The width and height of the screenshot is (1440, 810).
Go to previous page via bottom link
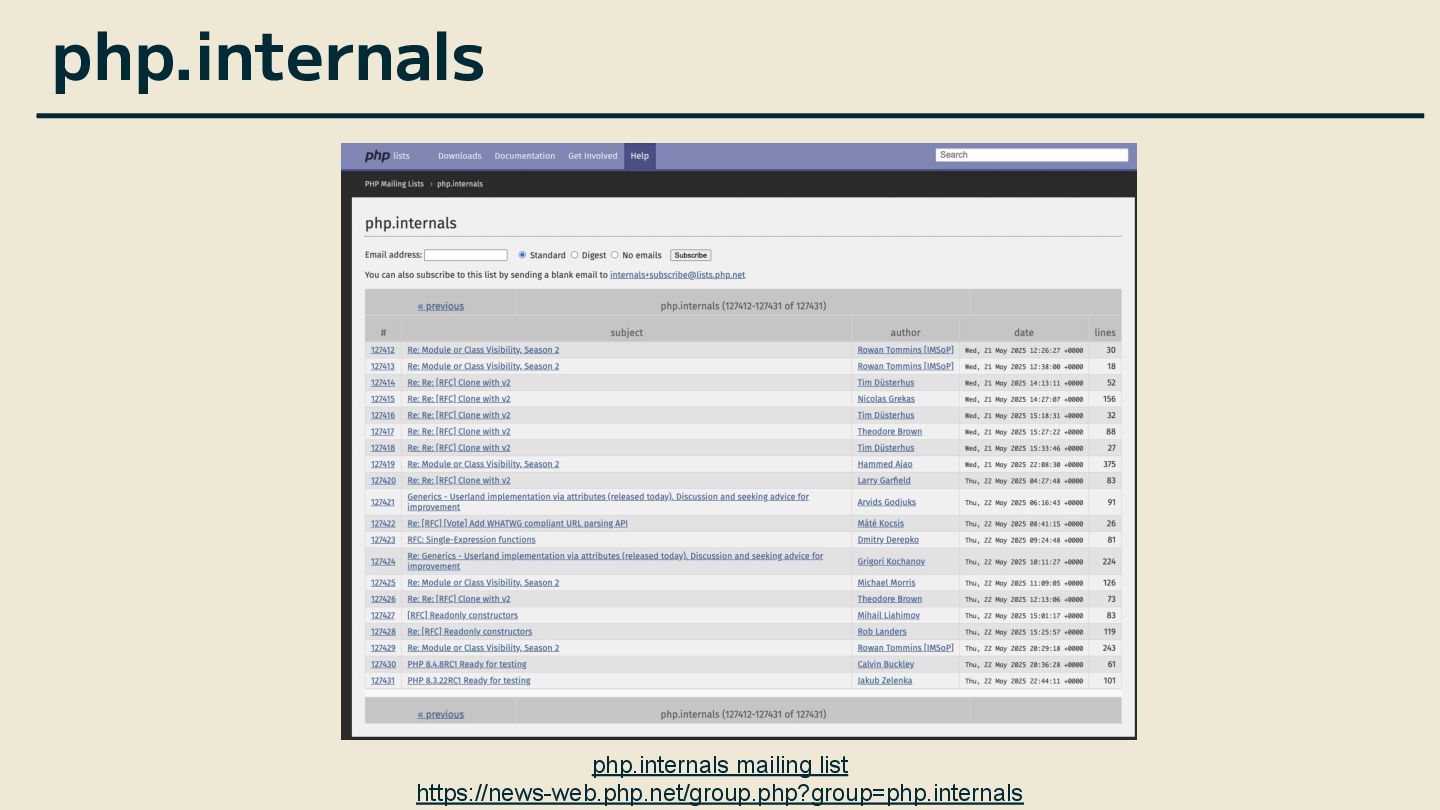440,714
